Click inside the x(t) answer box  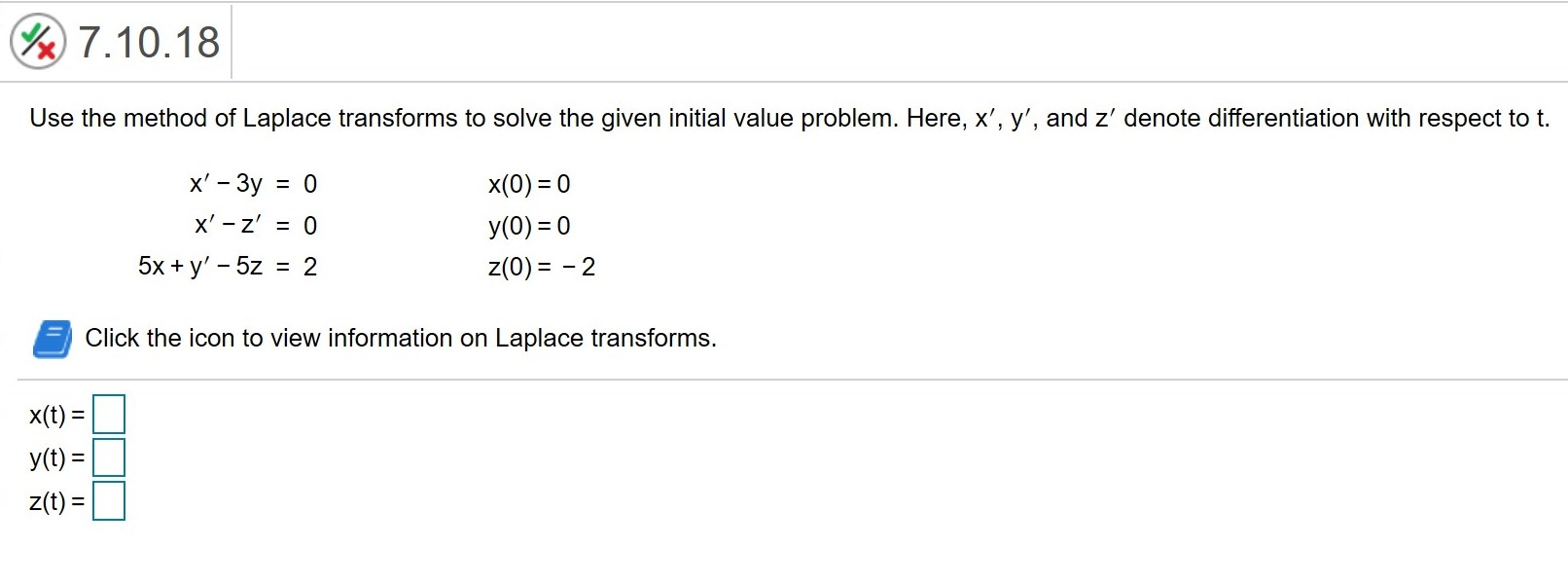tap(109, 414)
